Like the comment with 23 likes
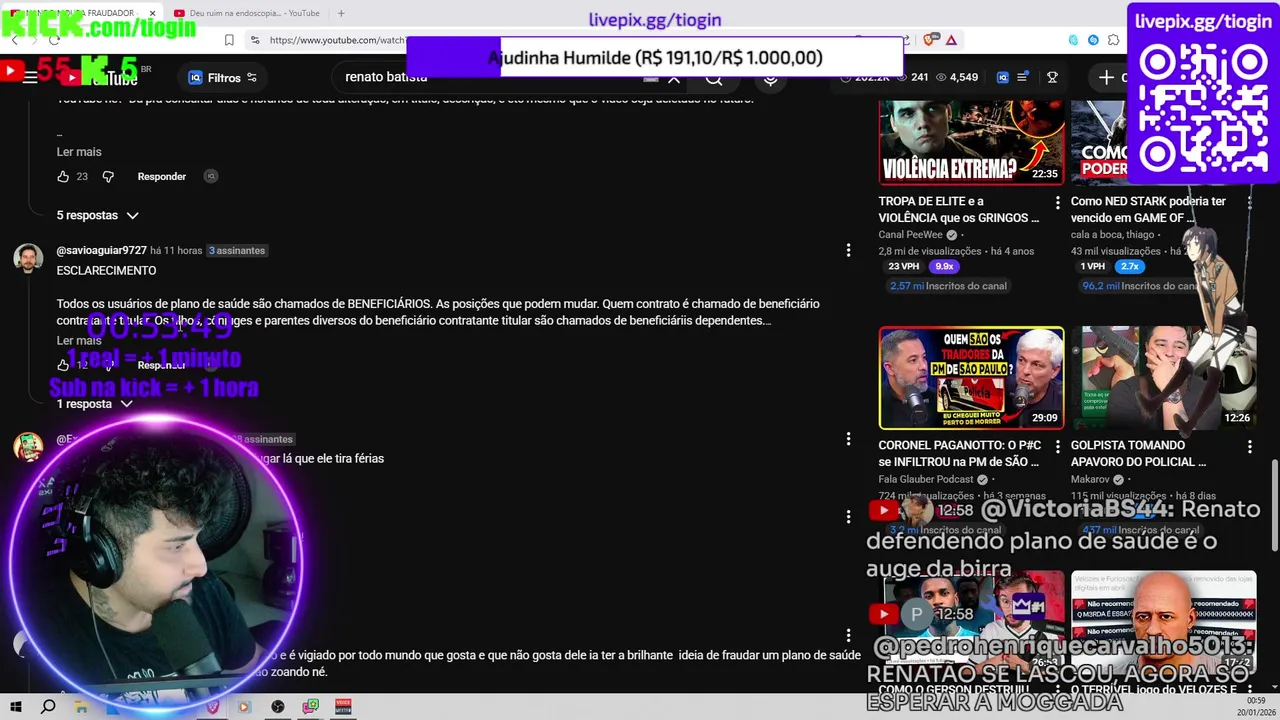The image size is (1280, 720). point(63,176)
